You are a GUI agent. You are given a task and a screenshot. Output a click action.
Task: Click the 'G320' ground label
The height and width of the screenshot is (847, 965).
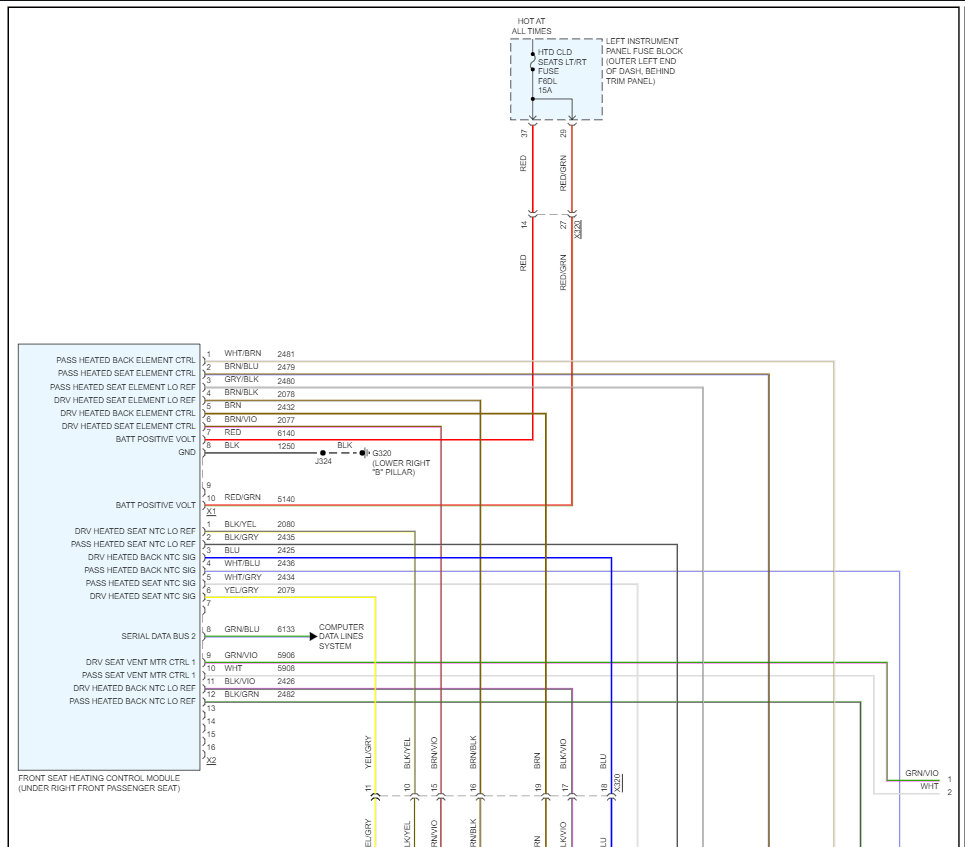(x=382, y=453)
